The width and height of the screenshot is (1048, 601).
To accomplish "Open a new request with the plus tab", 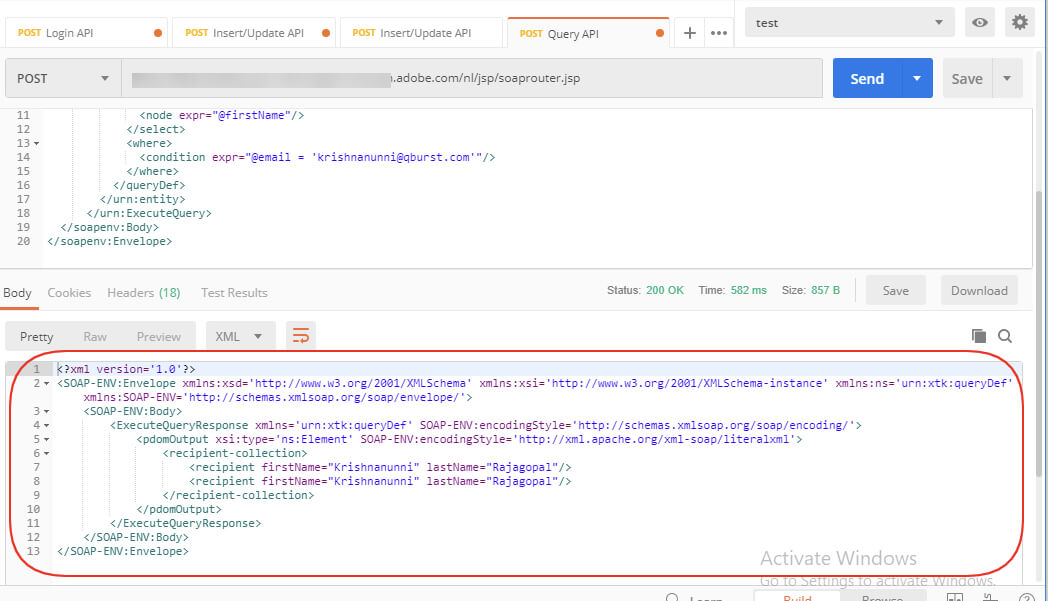I will [x=689, y=32].
